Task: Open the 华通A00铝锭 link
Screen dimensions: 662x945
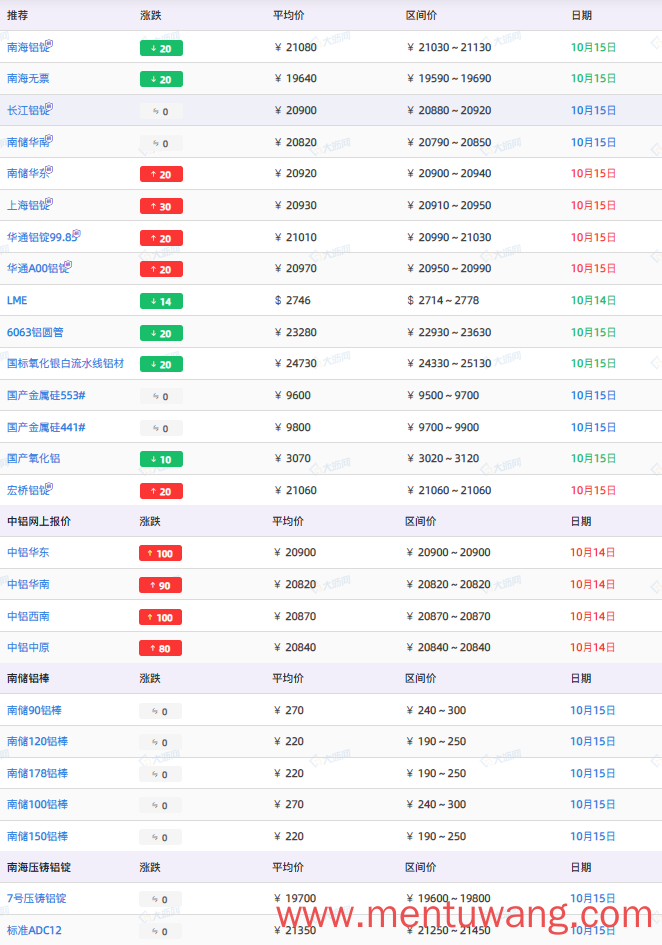Action: pos(36,269)
